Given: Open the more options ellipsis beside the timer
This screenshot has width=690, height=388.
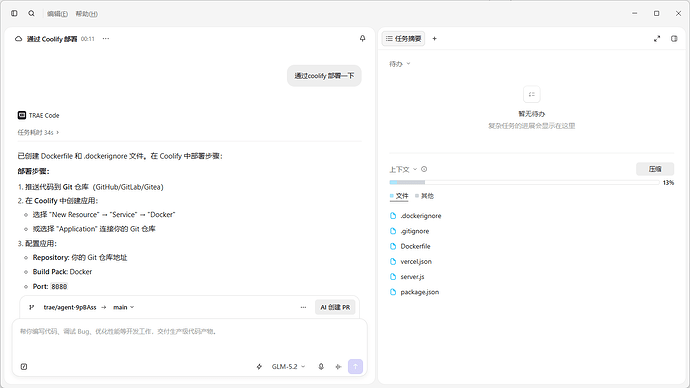Looking at the screenshot, I should (106, 39).
